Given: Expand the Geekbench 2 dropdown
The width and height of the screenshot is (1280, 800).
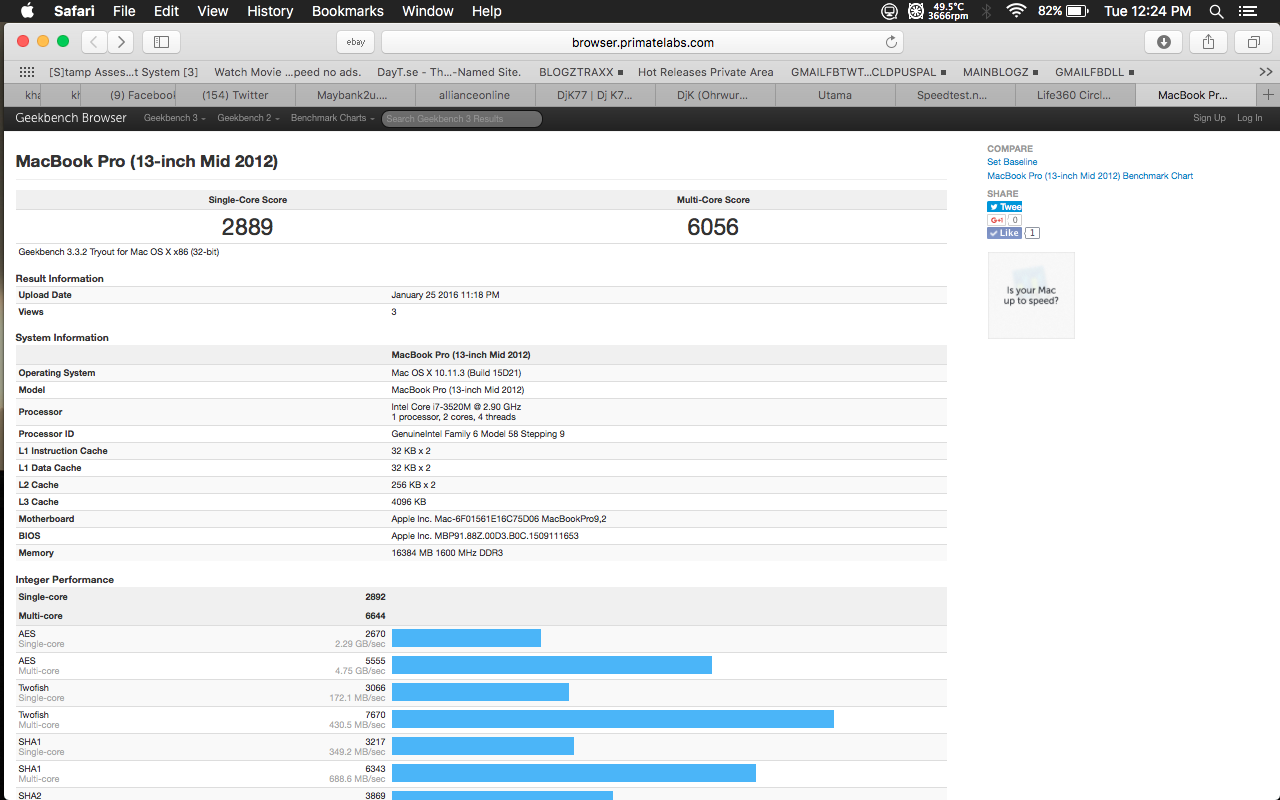Looking at the screenshot, I should click(247, 118).
